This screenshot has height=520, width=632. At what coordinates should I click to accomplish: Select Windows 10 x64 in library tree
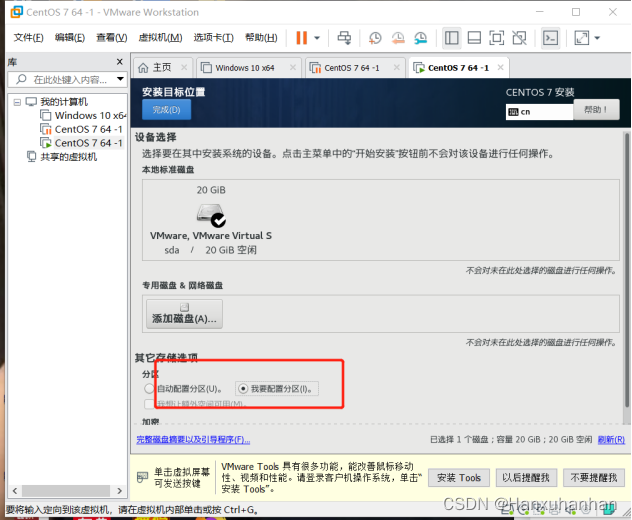(83, 115)
